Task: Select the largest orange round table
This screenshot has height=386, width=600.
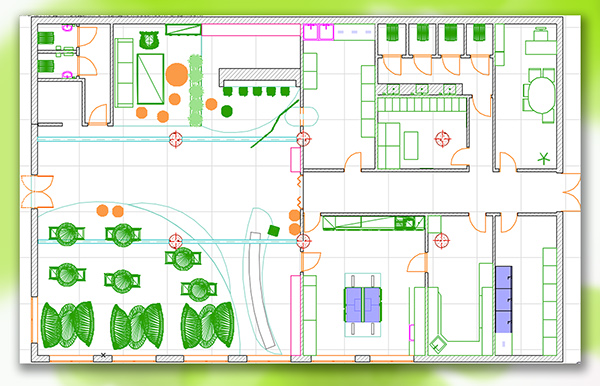Action: [176, 75]
